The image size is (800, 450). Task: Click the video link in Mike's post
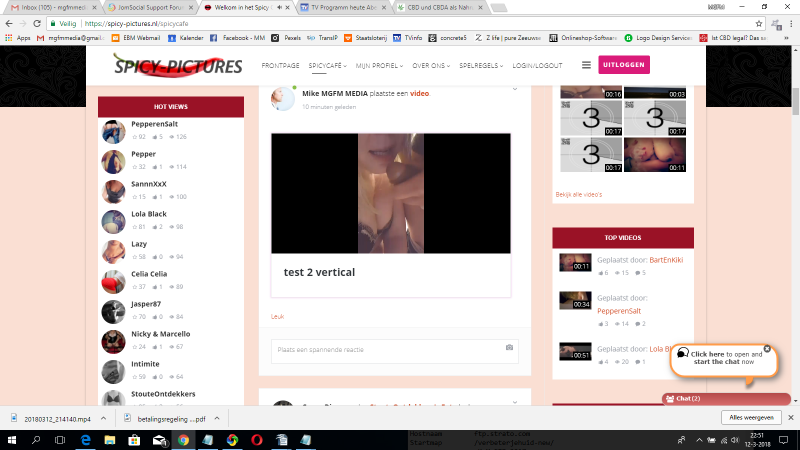coord(419,93)
